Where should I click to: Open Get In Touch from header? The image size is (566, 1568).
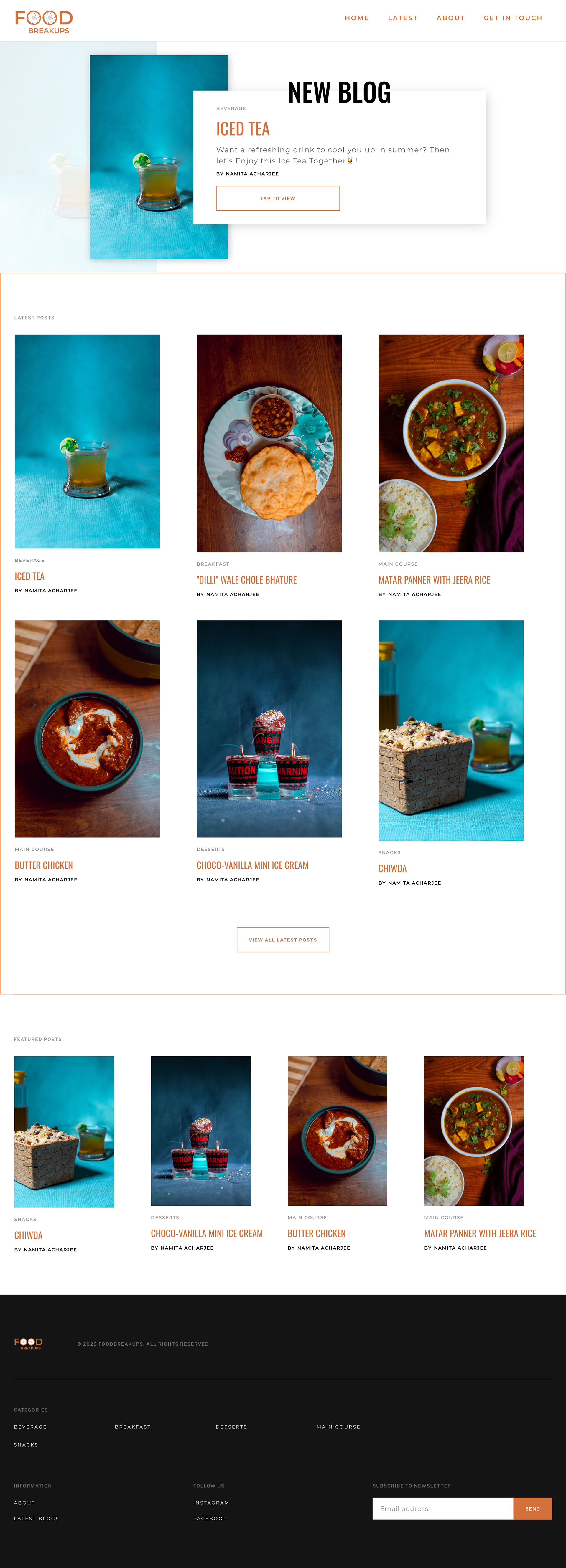(x=513, y=18)
